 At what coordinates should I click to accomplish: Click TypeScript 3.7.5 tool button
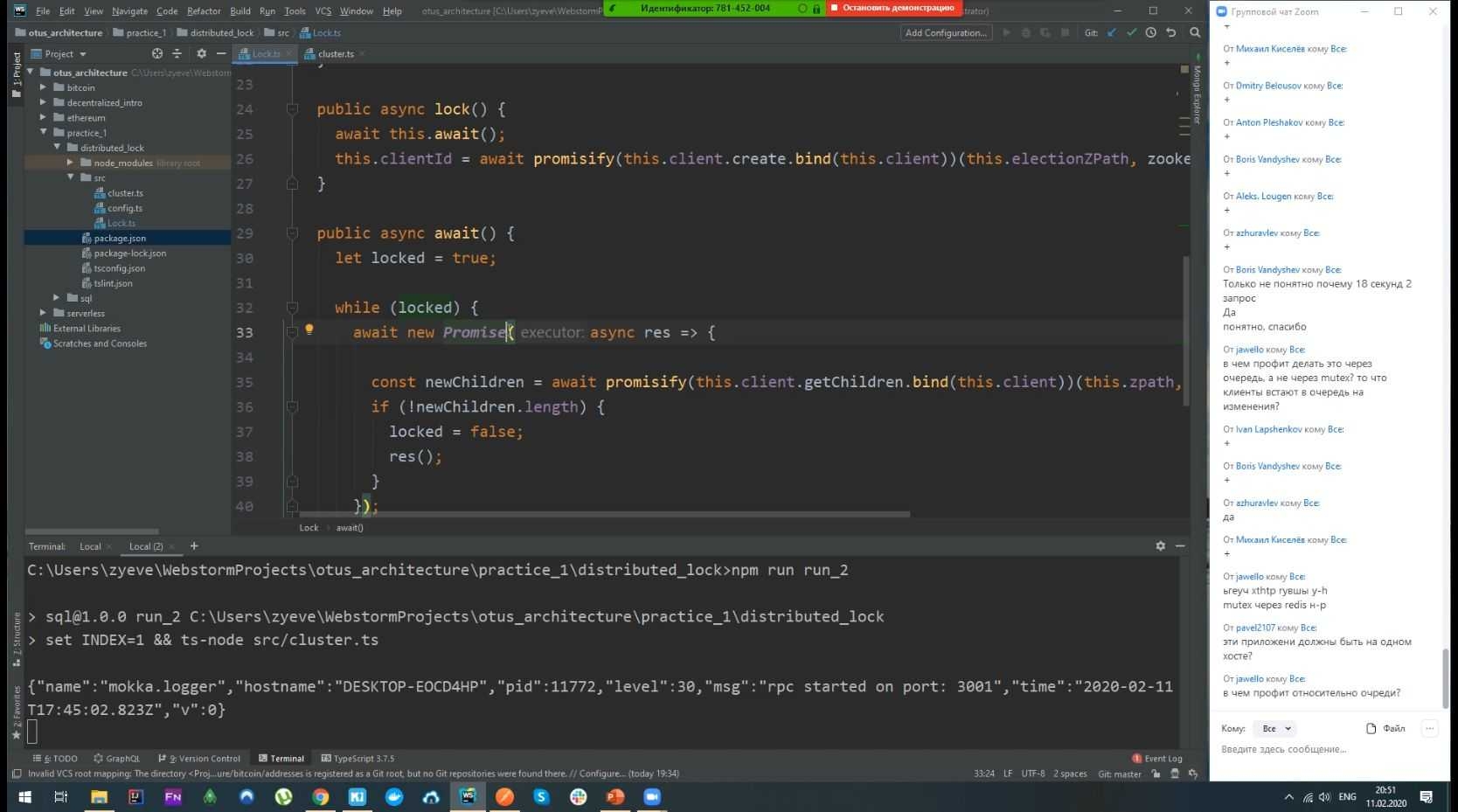(x=358, y=759)
